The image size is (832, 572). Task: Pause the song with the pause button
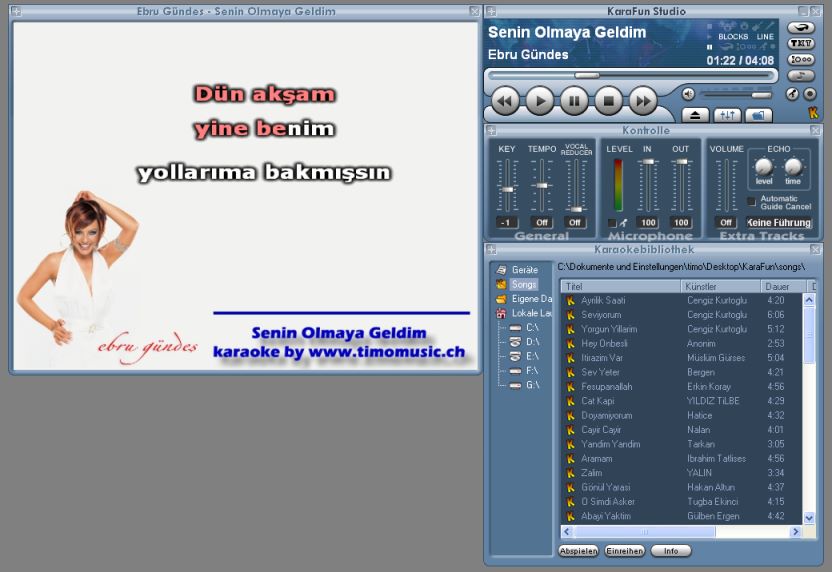tap(574, 101)
